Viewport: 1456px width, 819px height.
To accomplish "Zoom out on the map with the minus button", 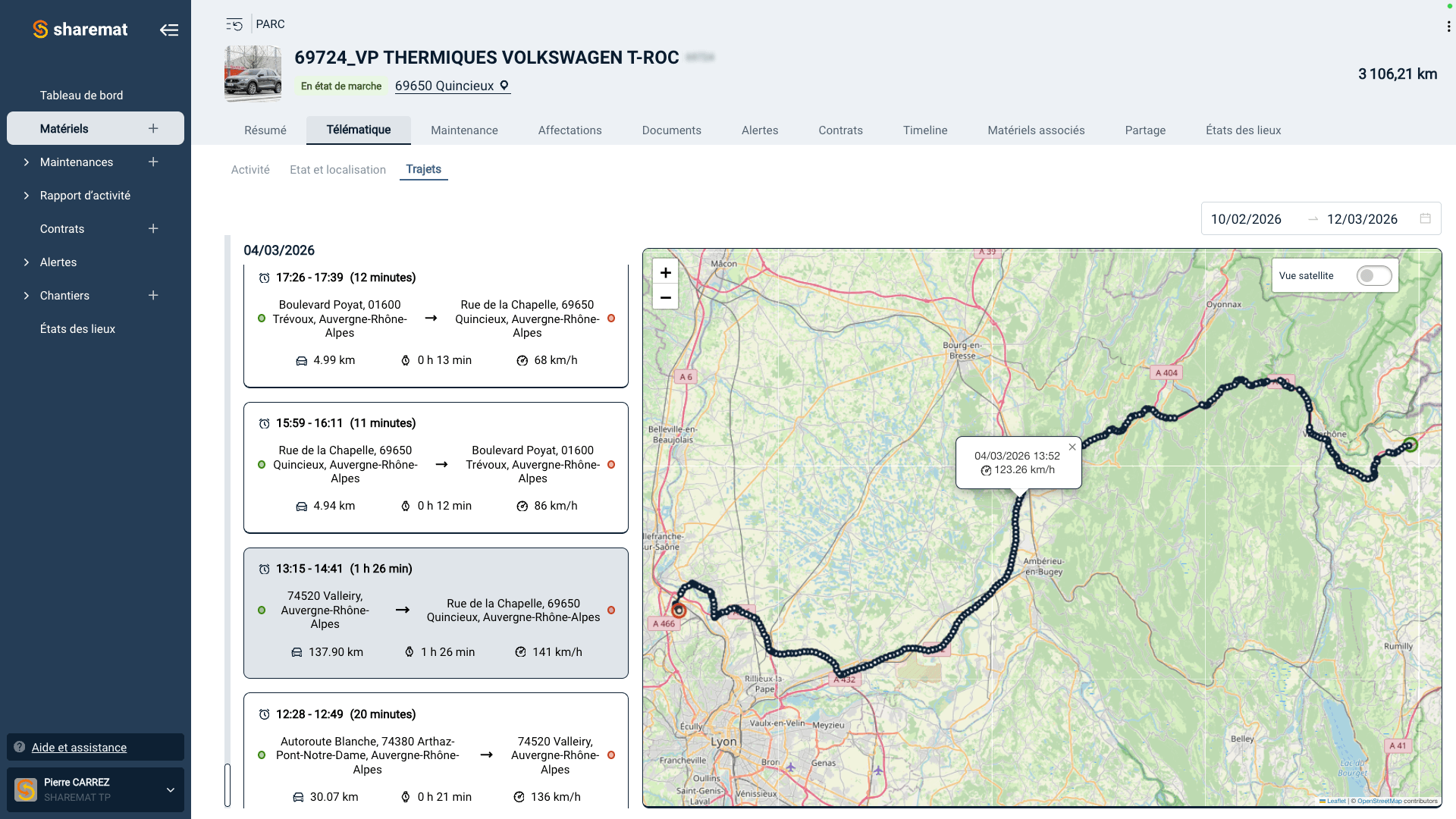I will [666, 297].
